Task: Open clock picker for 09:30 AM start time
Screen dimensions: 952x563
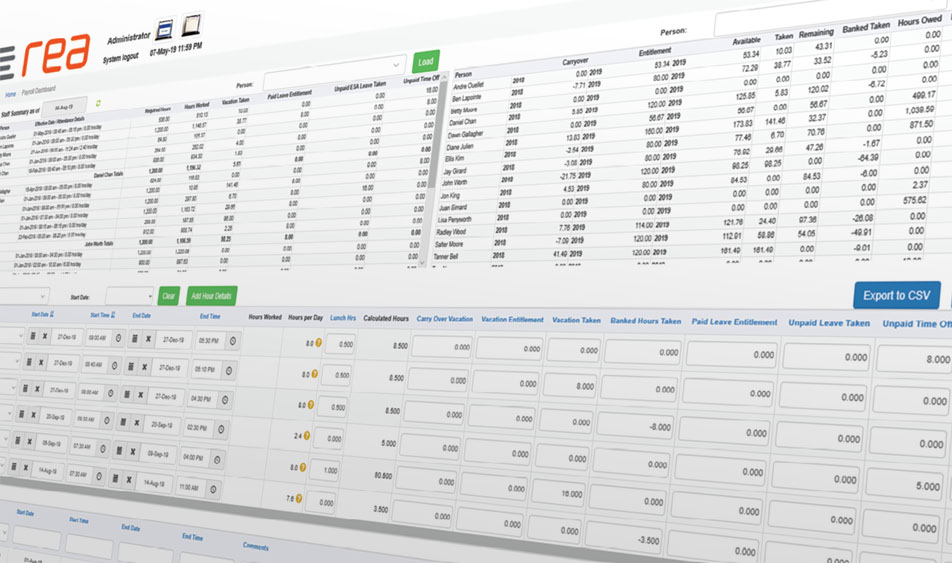Action: pos(107,420)
